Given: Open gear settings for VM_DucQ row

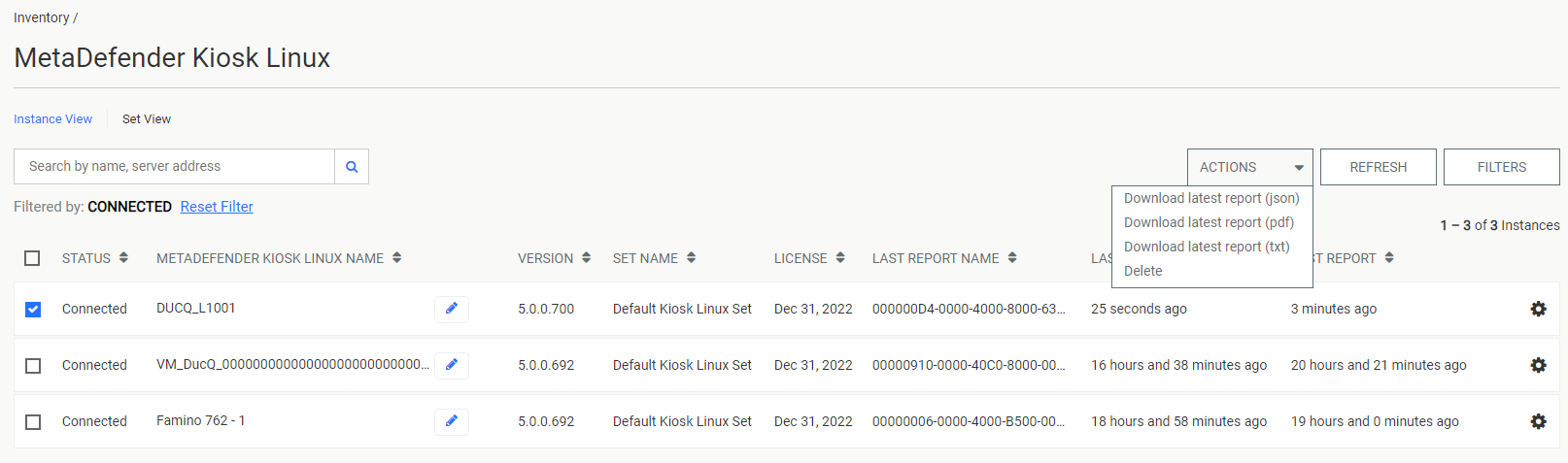Looking at the screenshot, I should (x=1538, y=365).
